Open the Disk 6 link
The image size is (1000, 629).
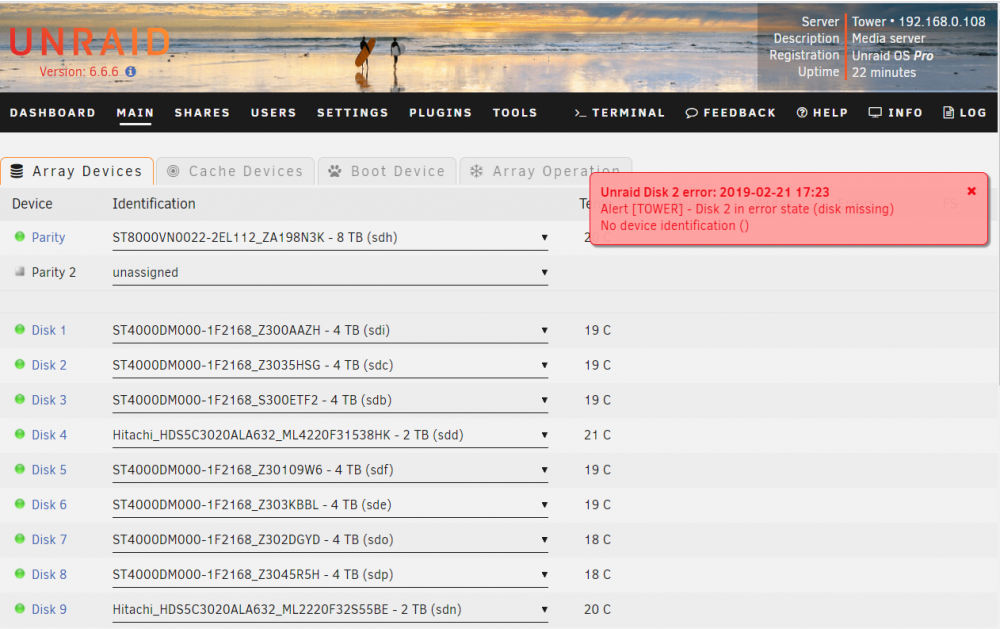pos(49,505)
